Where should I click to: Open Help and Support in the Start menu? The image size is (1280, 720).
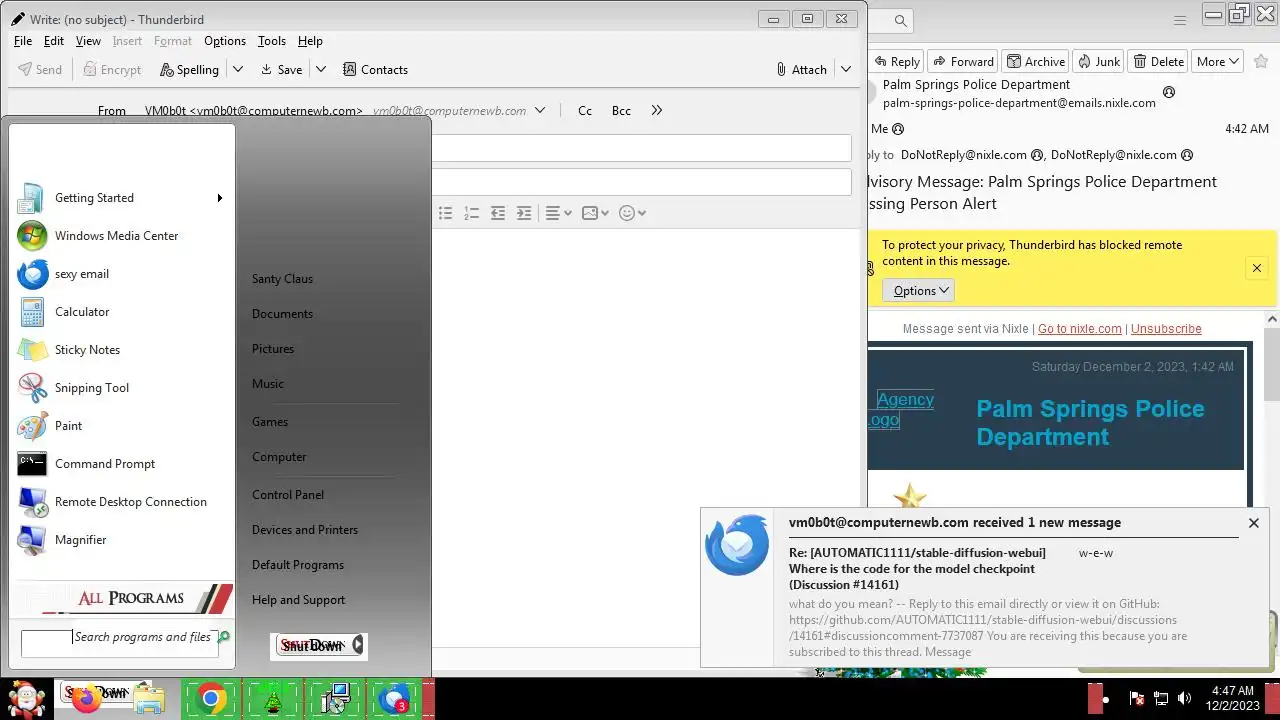pos(298,600)
